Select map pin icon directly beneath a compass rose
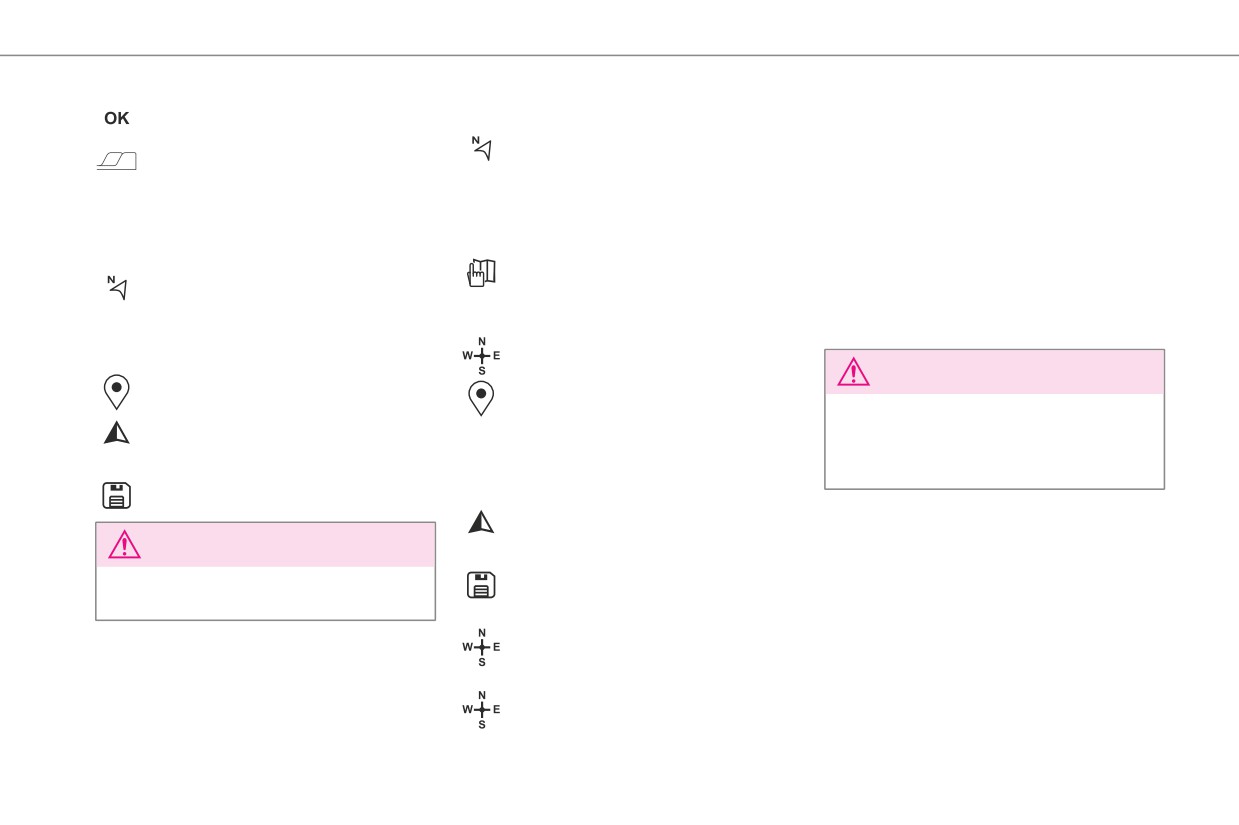 click(481, 398)
